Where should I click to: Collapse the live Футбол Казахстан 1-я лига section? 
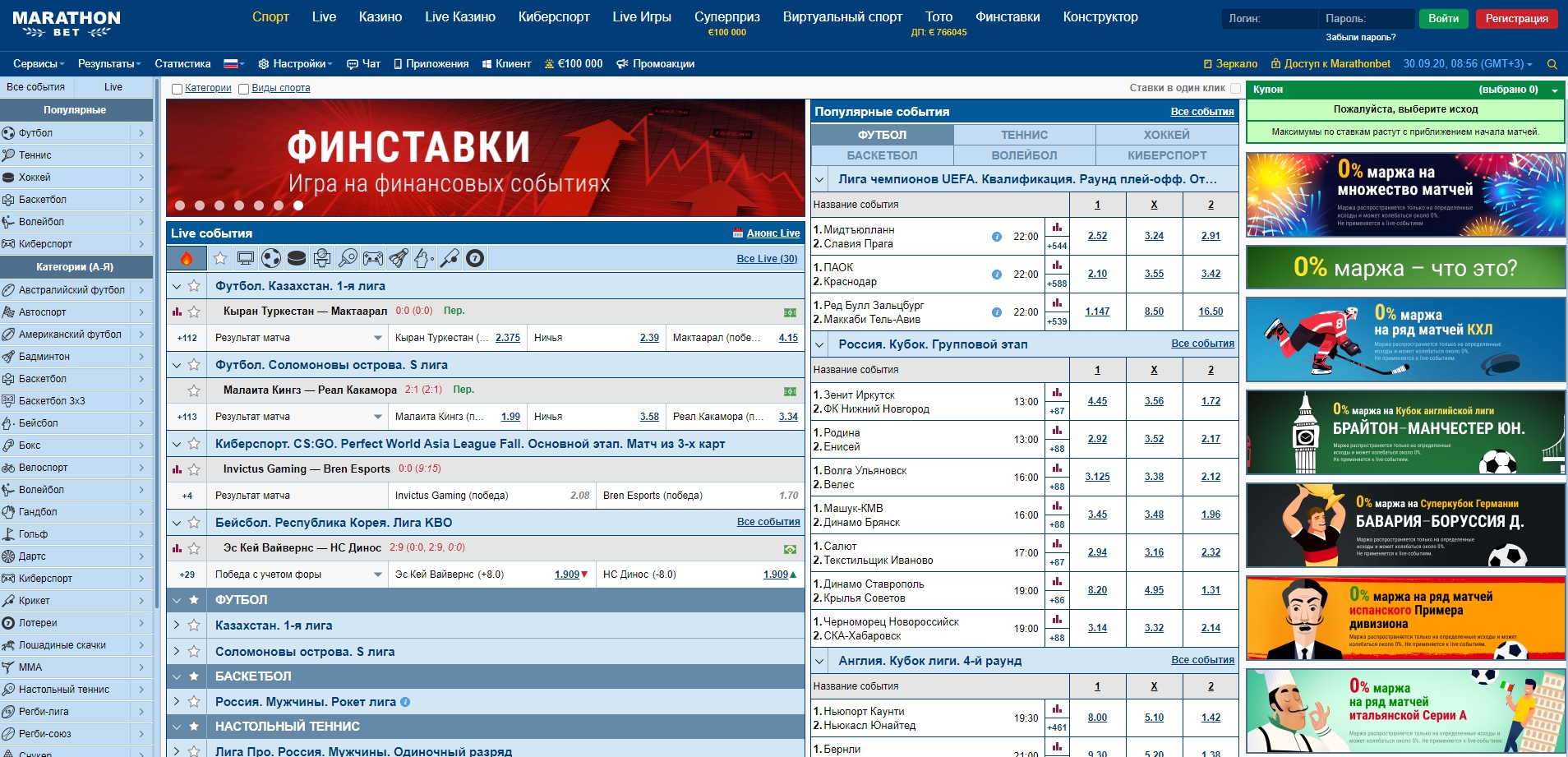click(x=176, y=286)
